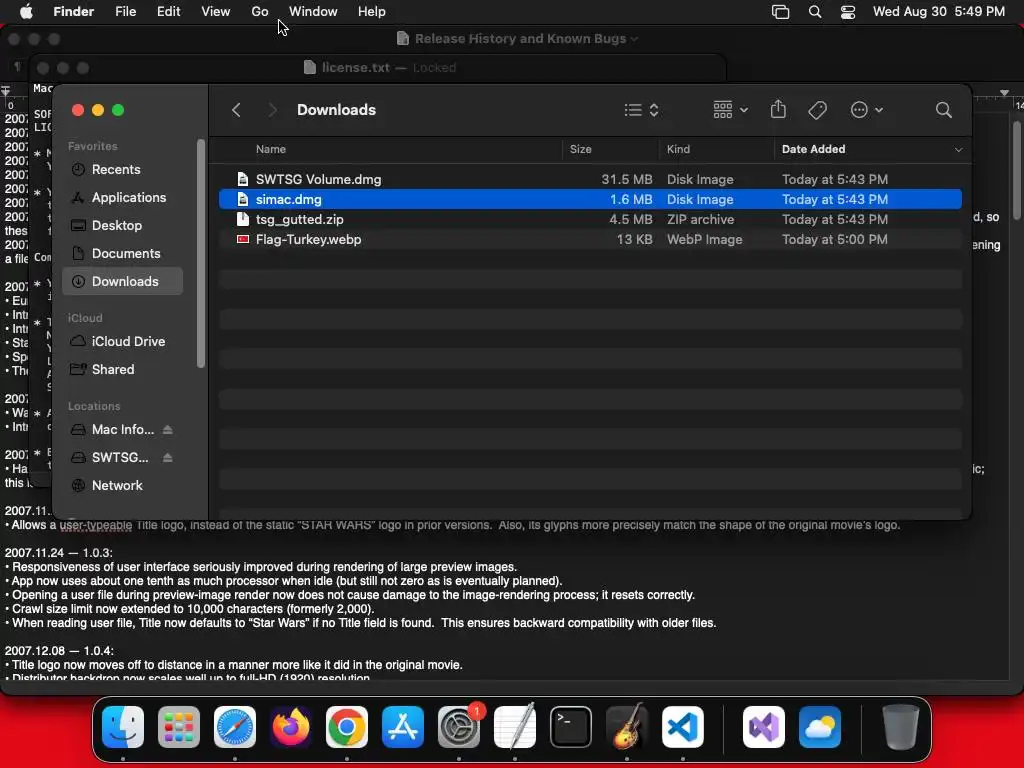Open App Store from the Dock
The height and width of the screenshot is (768, 1024).
pyautogui.click(x=403, y=727)
